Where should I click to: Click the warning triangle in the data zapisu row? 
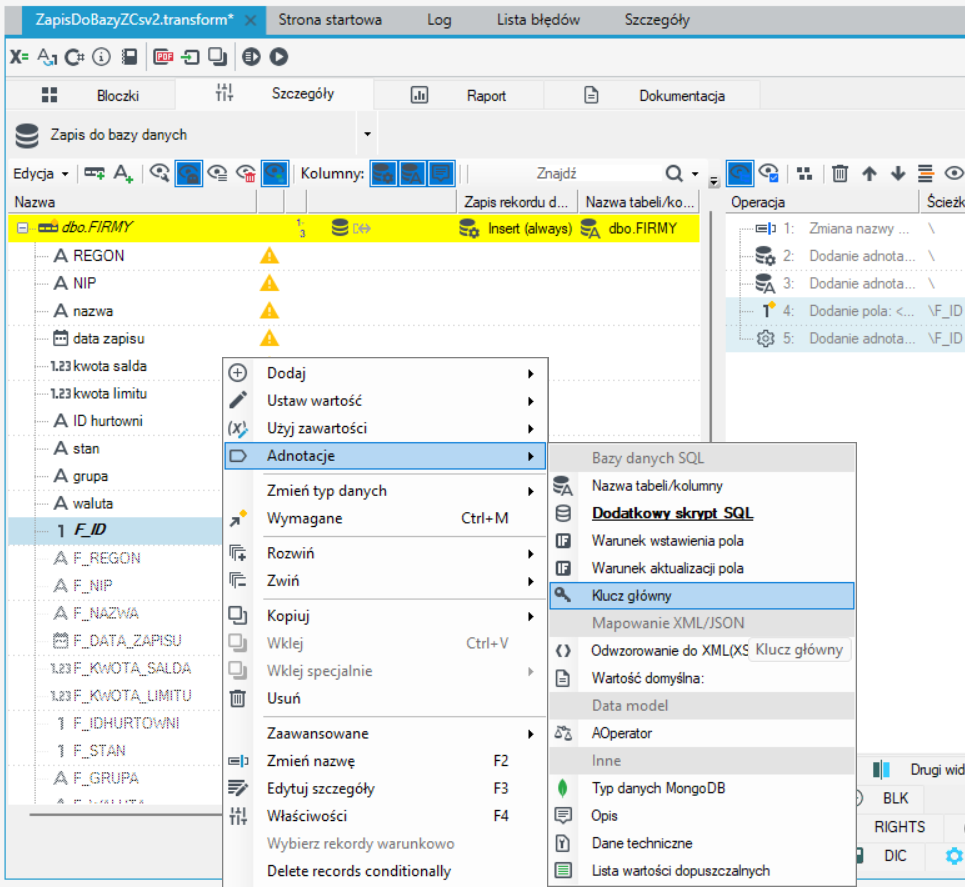click(x=270, y=339)
